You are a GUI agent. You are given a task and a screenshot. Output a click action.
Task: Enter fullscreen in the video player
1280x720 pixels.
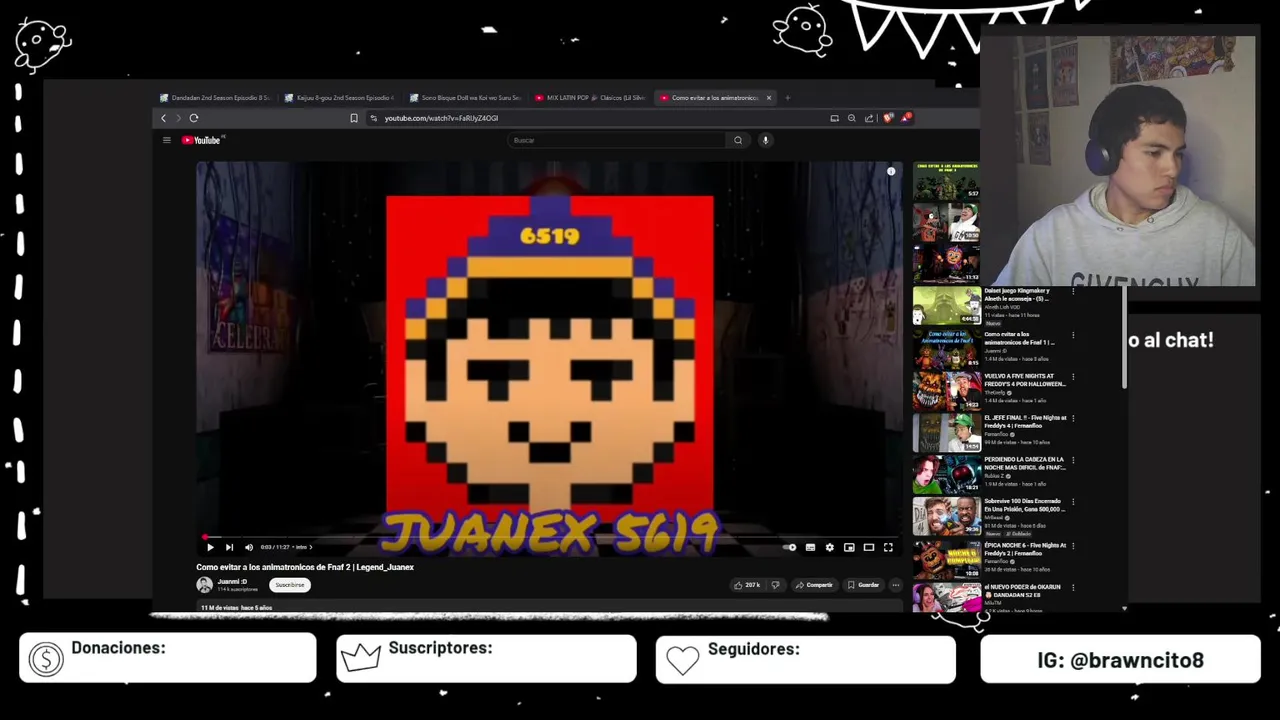[888, 547]
